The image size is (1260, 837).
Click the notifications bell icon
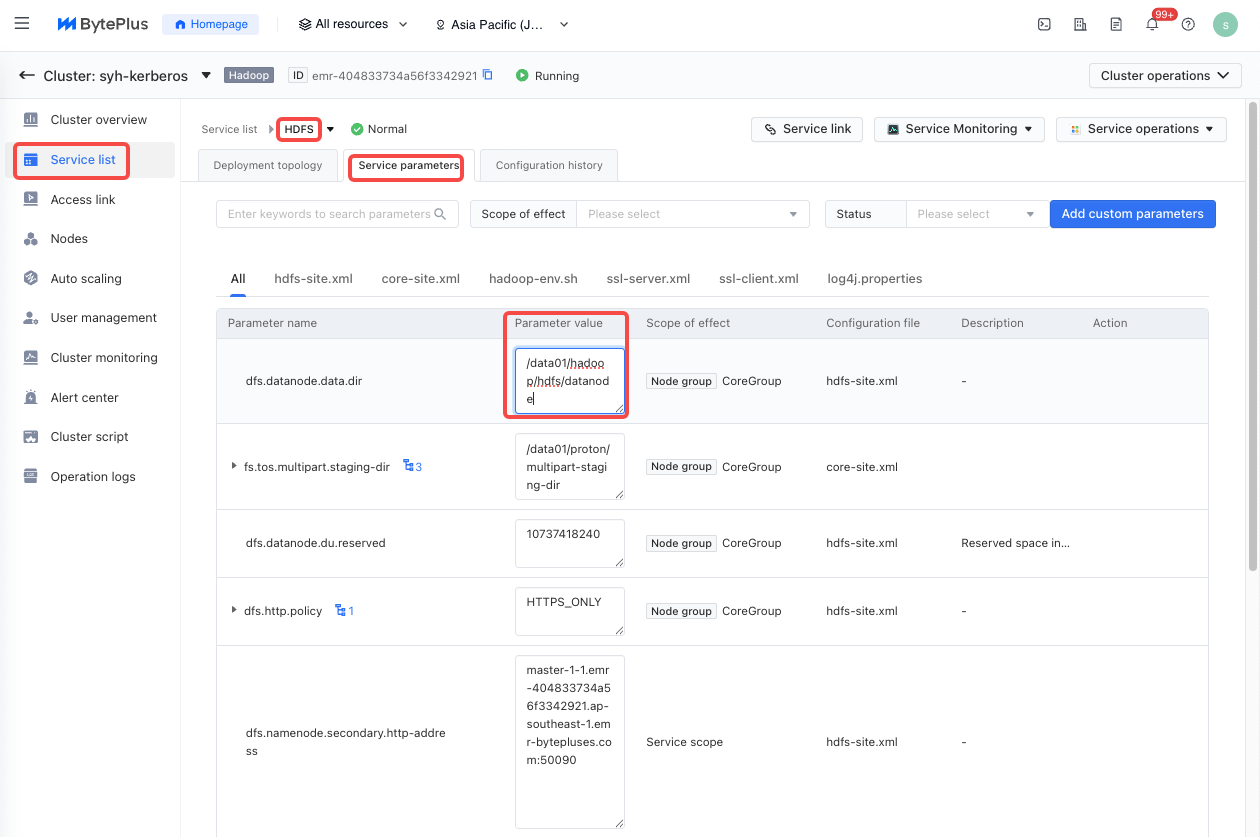click(x=1152, y=25)
